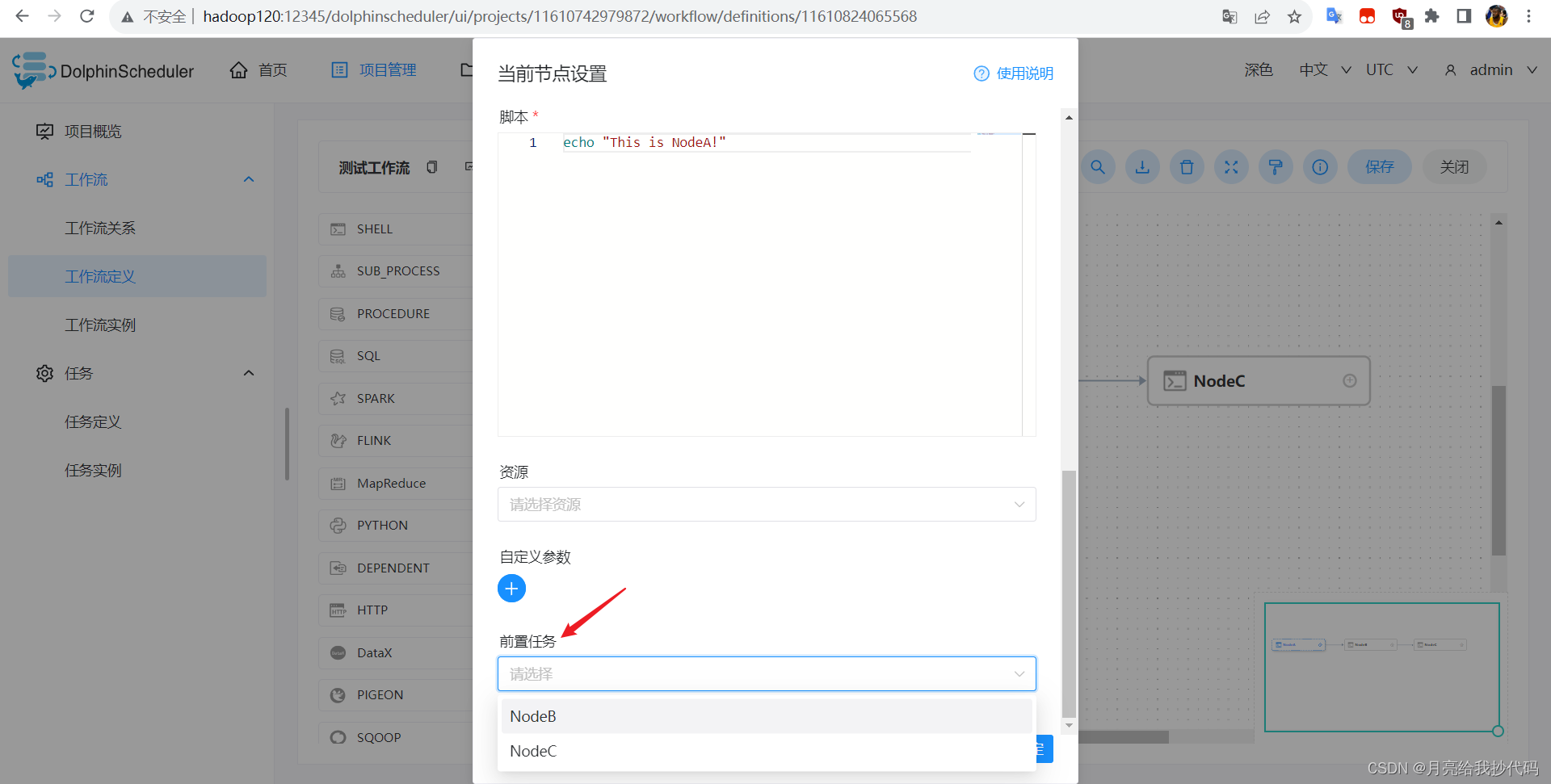Viewport: 1551px width, 784px height.
Task: Click the DolphinScheduler logo
Action: click(x=103, y=71)
